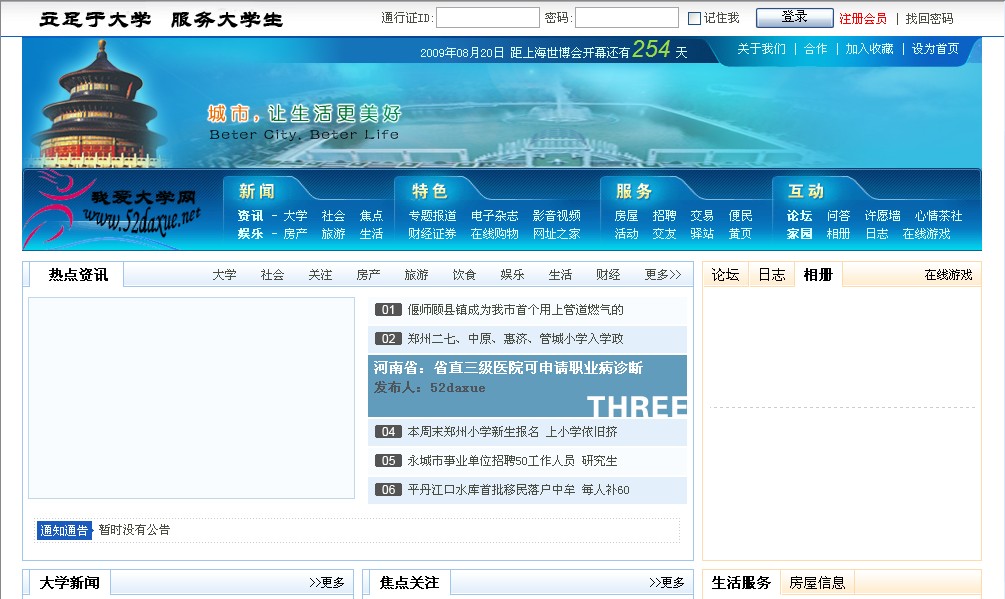The height and width of the screenshot is (599, 1005).
Task: Open 财经证券 under 特色
Action: (x=433, y=234)
